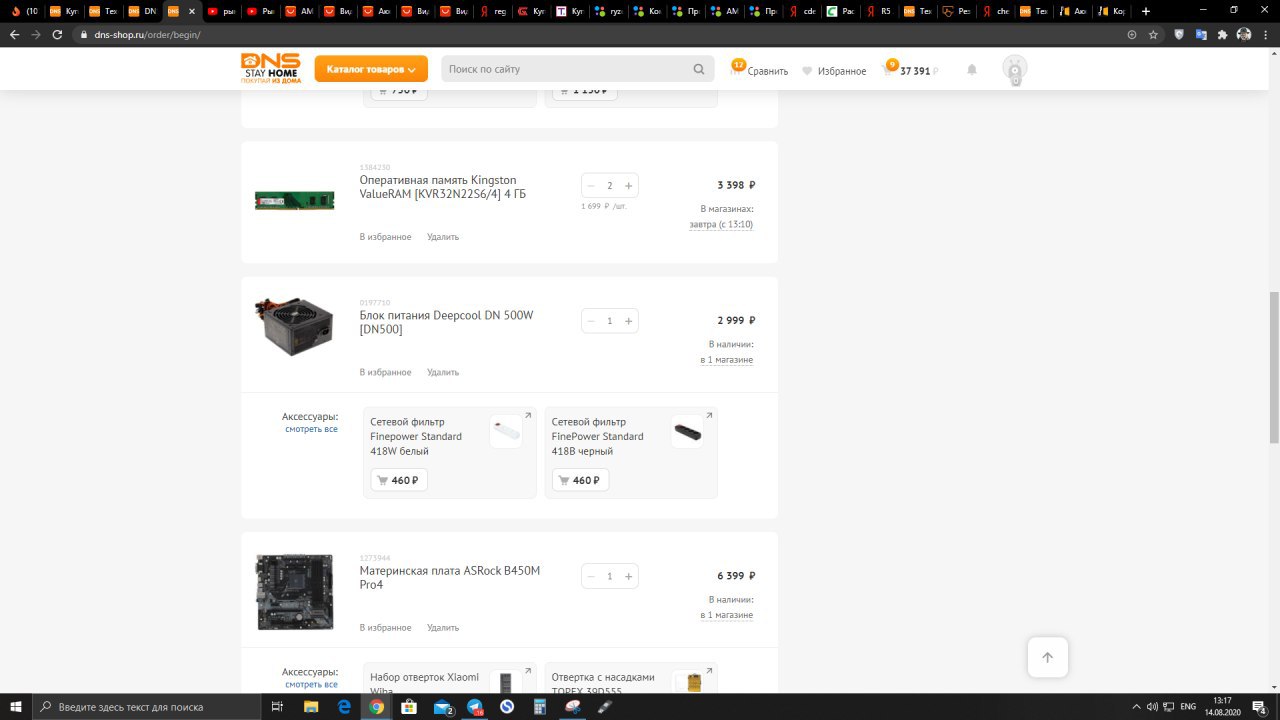Open Оперативная память Kingston ValueRAM product link
Viewport: 1280px width, 720px height.
(443, 187)
